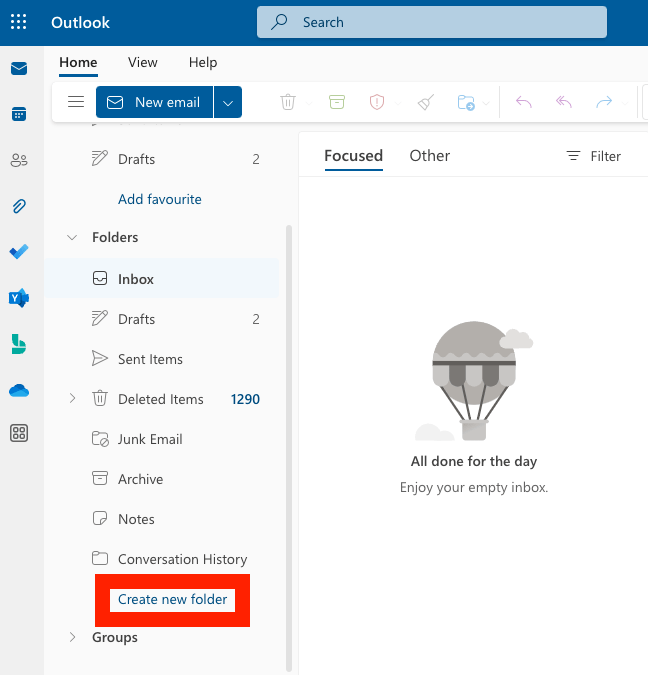Open the Microsoft apps launcher grid
The height and width of the screenshot is (675, 648).
coord(19,22)
